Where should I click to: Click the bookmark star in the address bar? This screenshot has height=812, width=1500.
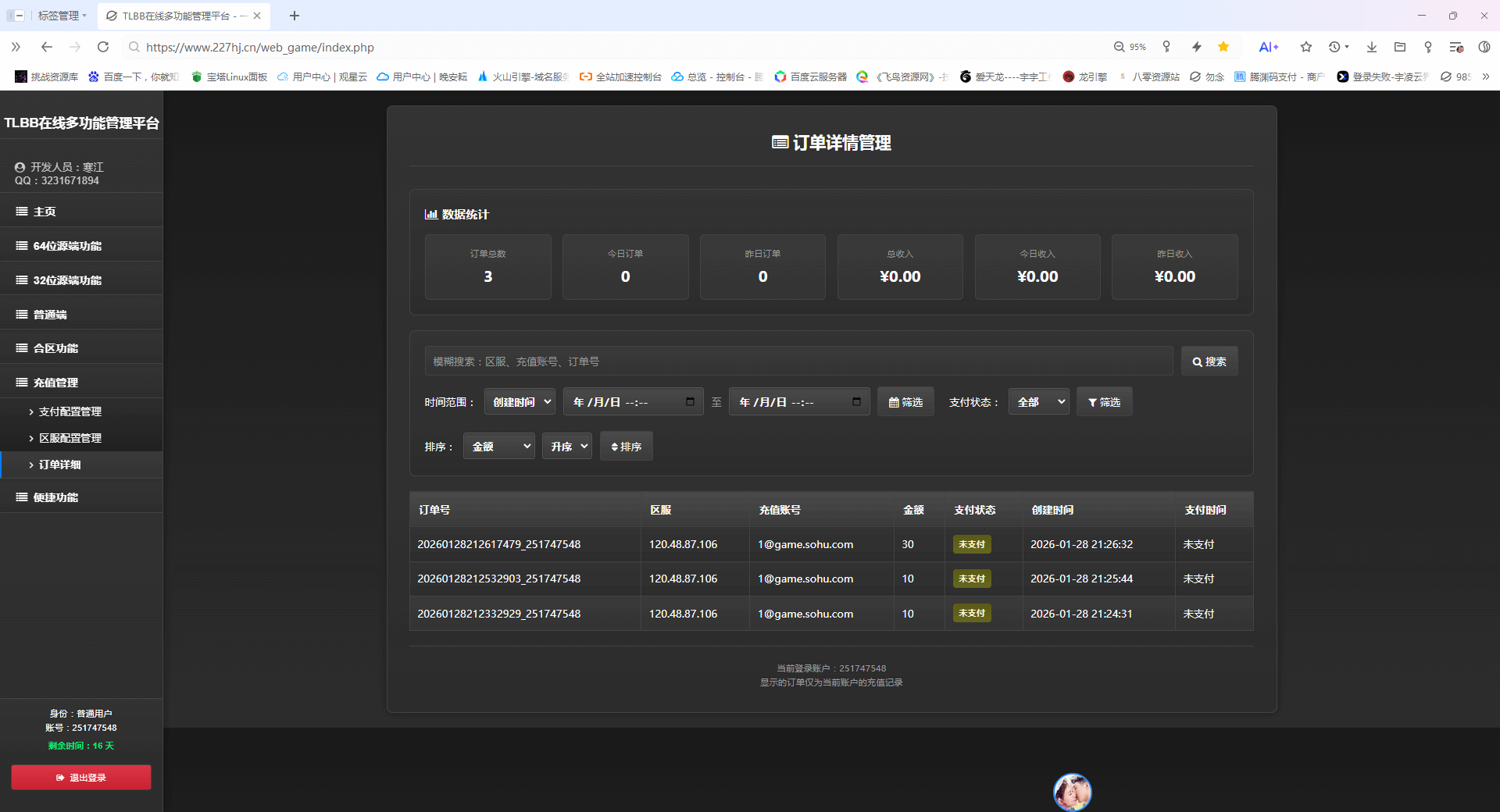[x=1223, y=47]
